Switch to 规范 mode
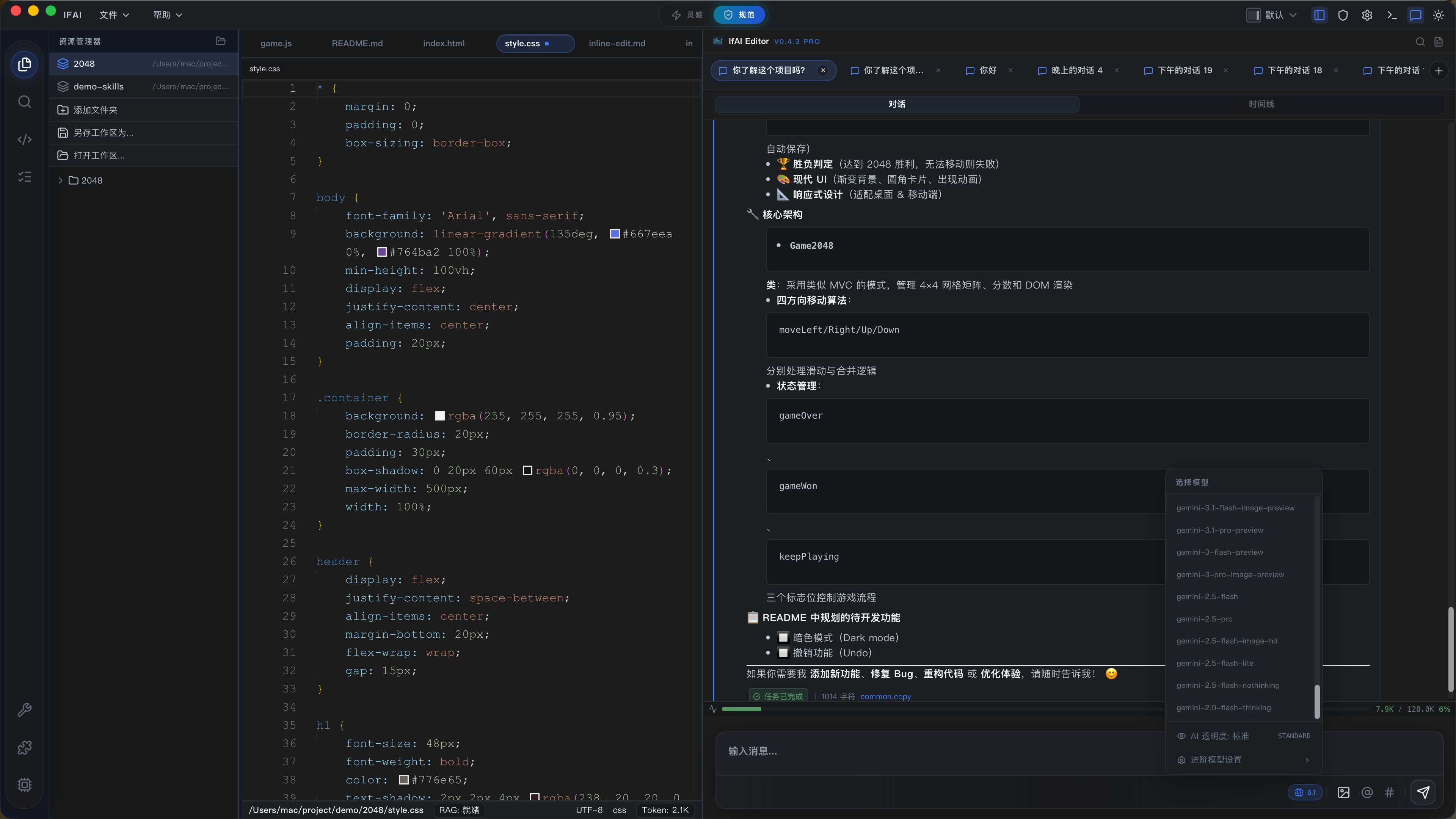This screenshot has height=819, width=1456. [739, 15]
